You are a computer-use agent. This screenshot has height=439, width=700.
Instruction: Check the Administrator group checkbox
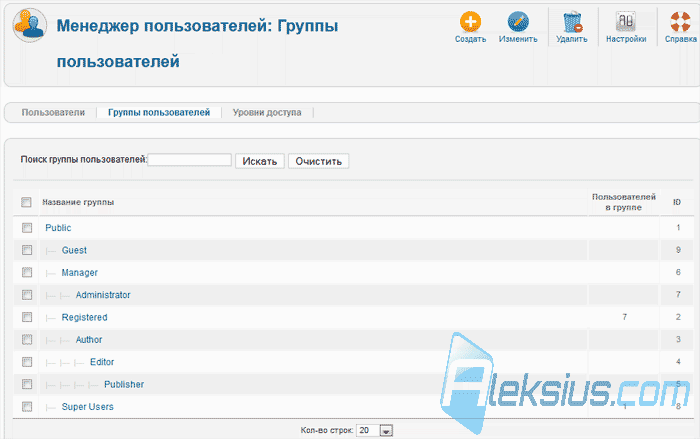point(27,295)
